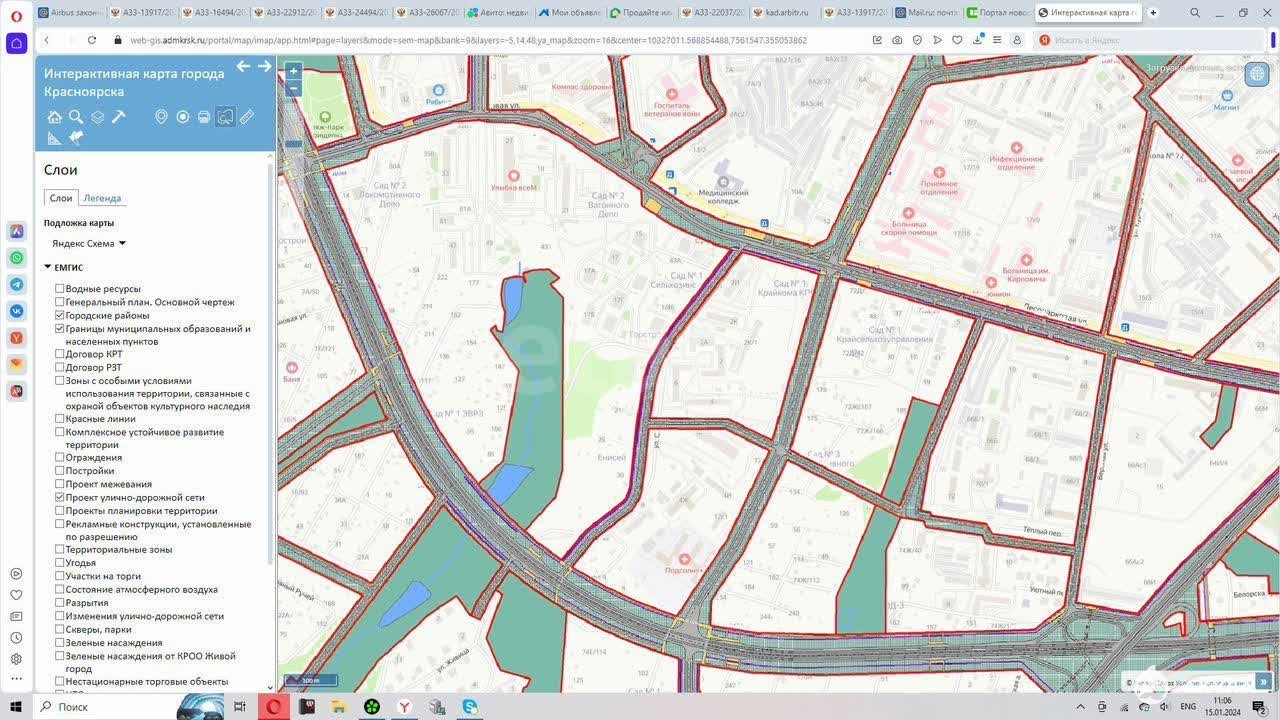Viewport: 1280px width, 720px height.
Task: Expand the bottom-right map corner arrow
Action: point(1263,682)
